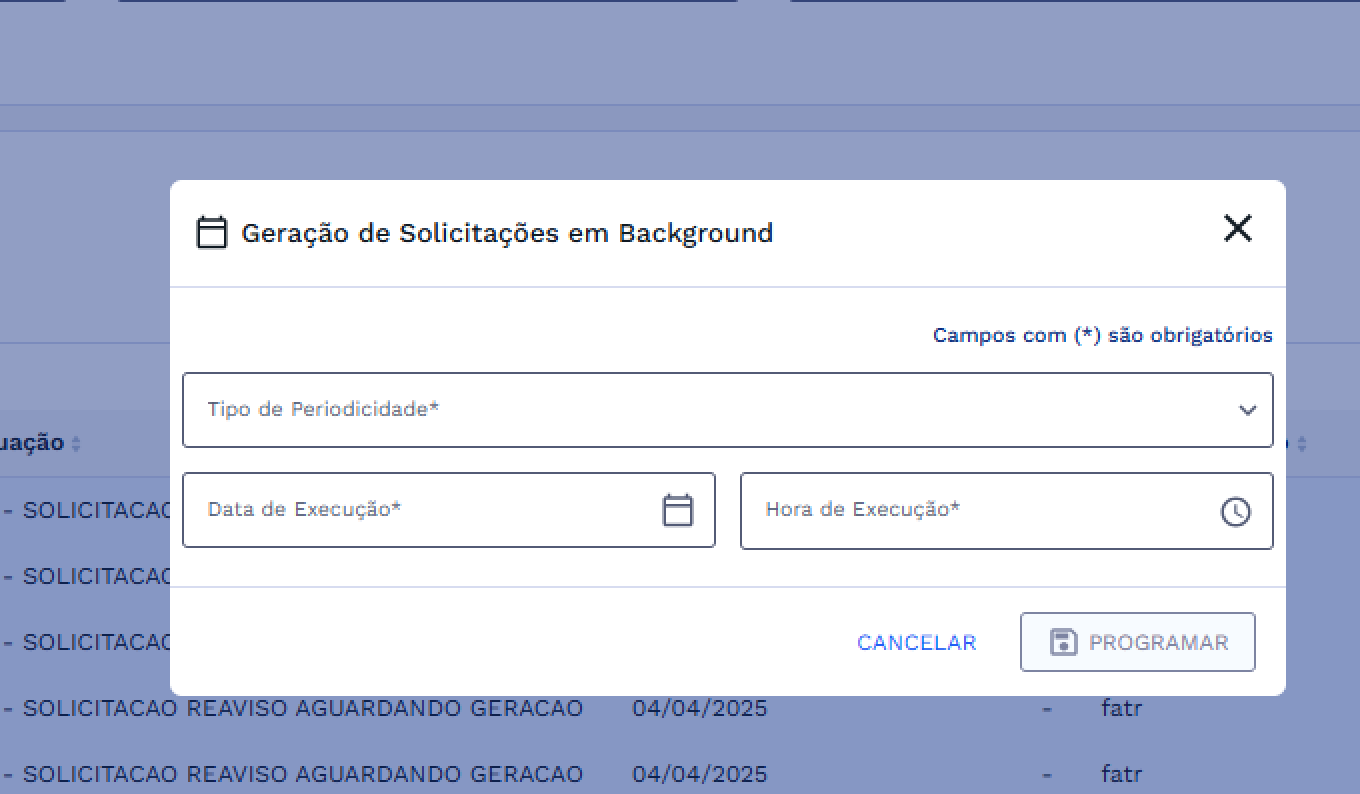1360x794 pixels.
Task: Select the last SOLICITACAO REAVISO AGUARDANDO GERACAO row
Action: [302, 774]
